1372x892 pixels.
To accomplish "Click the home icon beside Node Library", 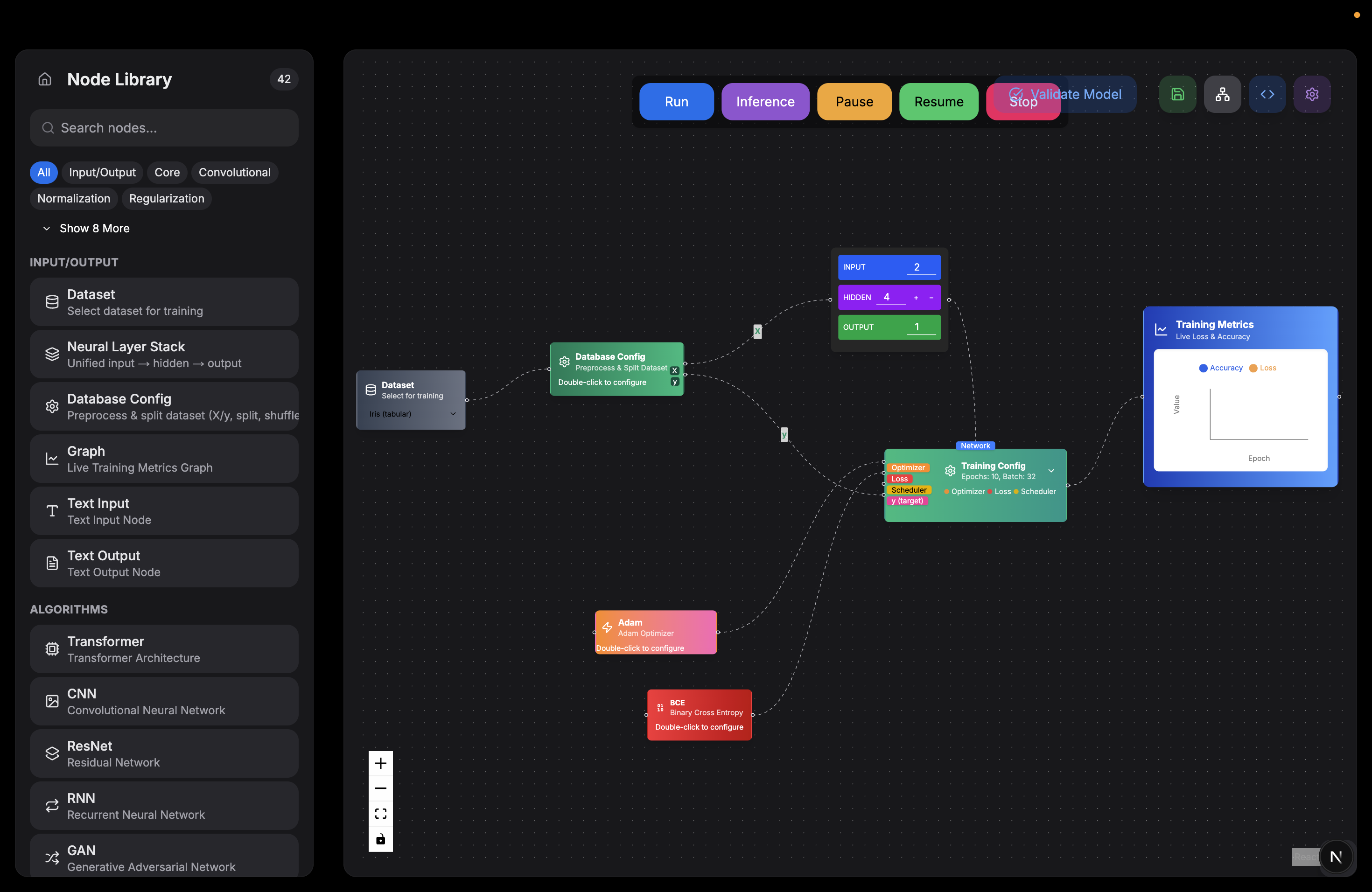I will [x=45, y=79].
